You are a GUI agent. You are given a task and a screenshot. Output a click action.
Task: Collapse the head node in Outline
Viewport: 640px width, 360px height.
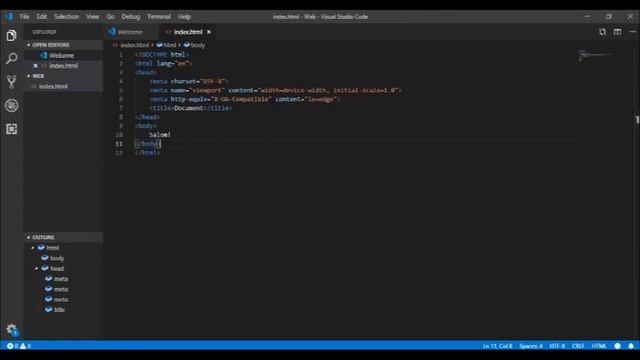pos(36,269)
